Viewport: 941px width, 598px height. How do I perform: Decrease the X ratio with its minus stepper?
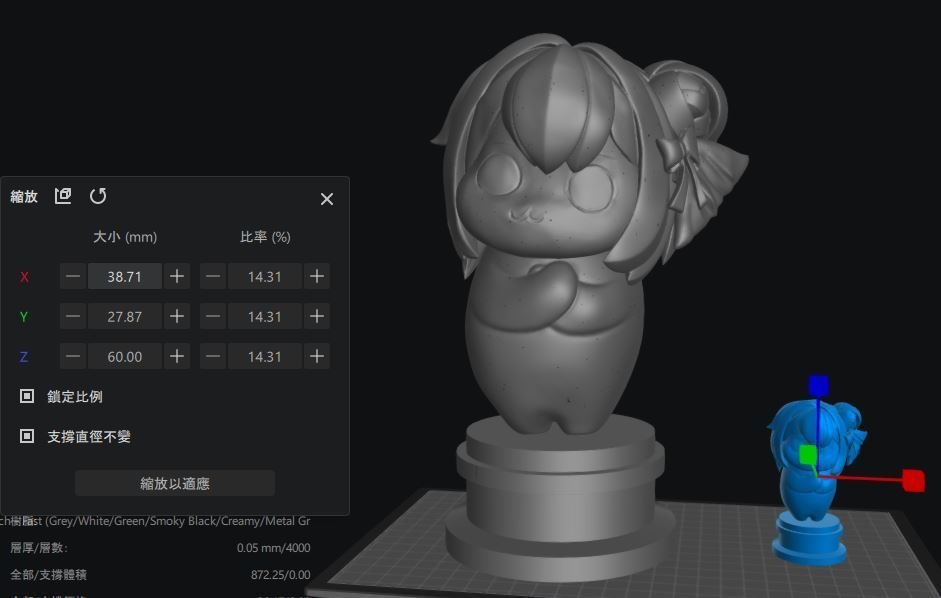(x=213, y=276)
